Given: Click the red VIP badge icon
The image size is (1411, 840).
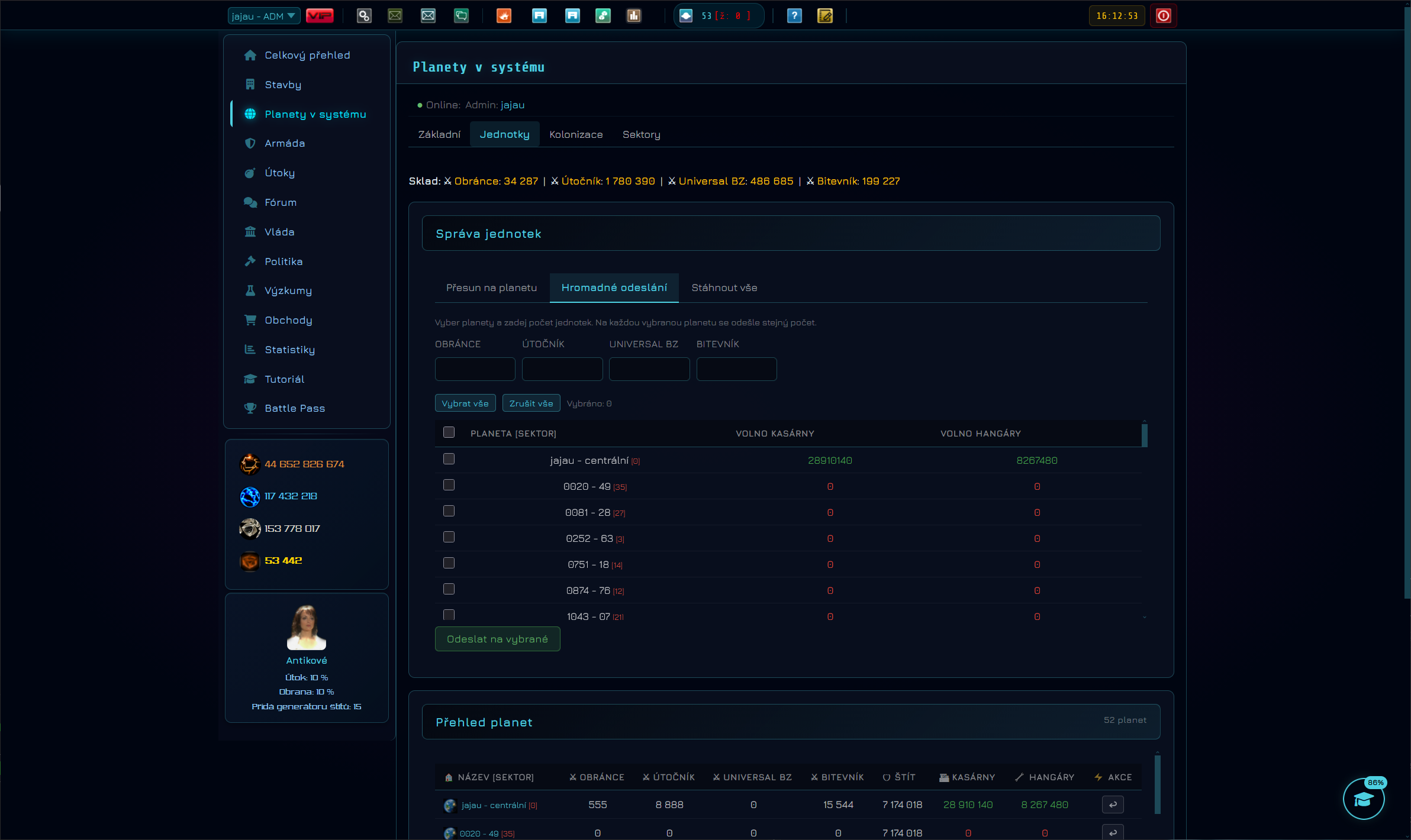Looking at the screenshot, I should [320, 16].
